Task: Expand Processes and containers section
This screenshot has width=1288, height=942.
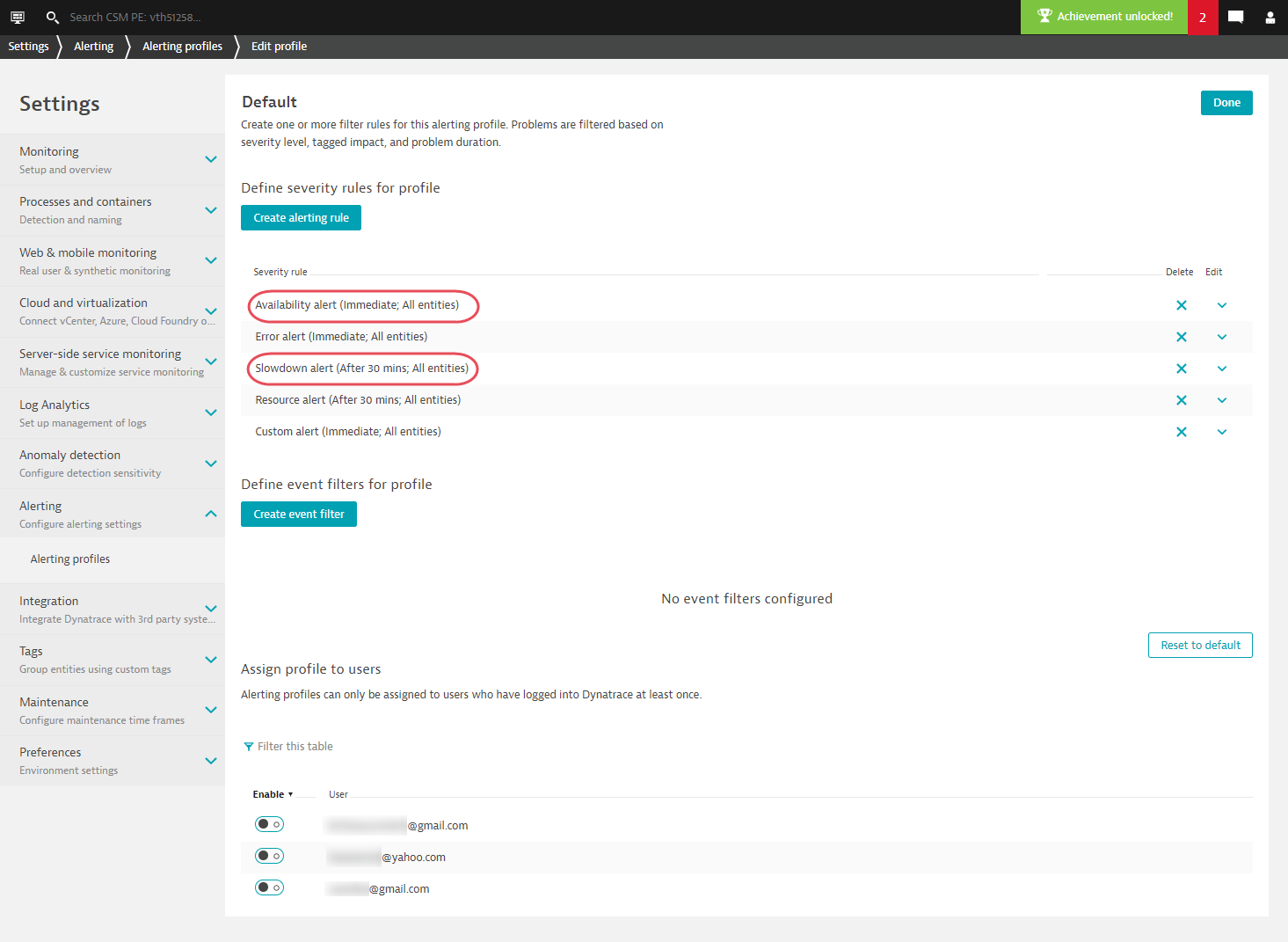Action: (211, 210)
